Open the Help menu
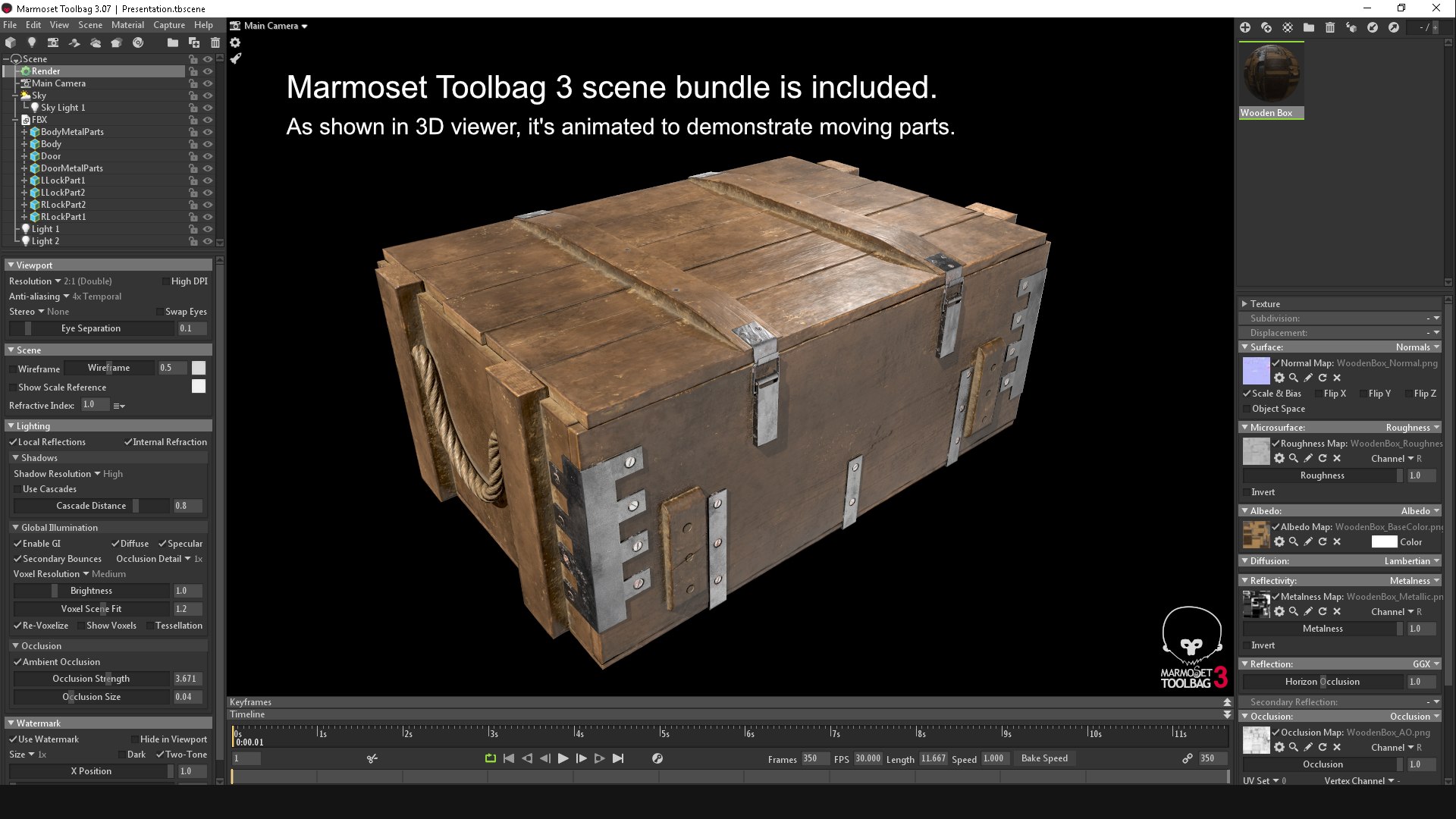 (x=203, y=25)
